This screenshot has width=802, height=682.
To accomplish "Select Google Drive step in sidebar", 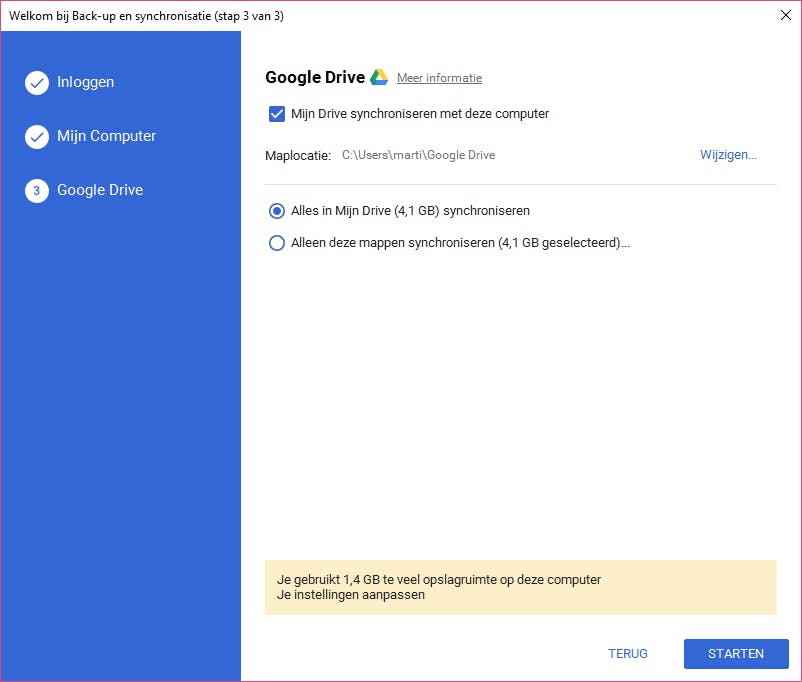I will [100, 190].
